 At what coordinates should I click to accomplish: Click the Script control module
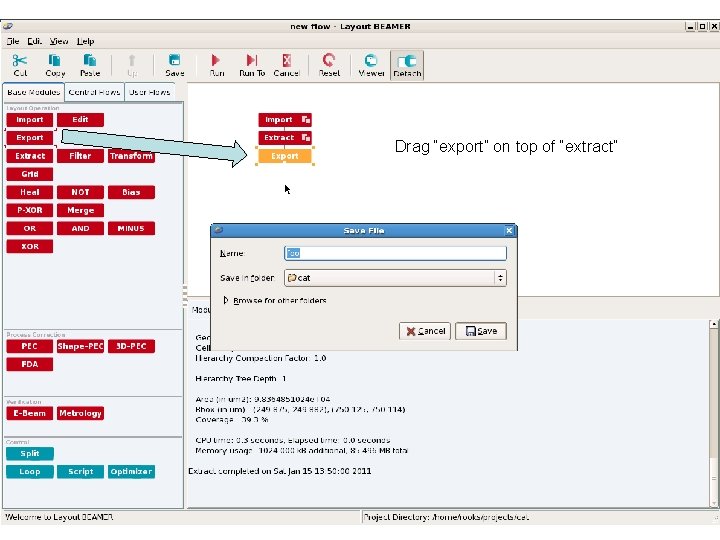80,472
